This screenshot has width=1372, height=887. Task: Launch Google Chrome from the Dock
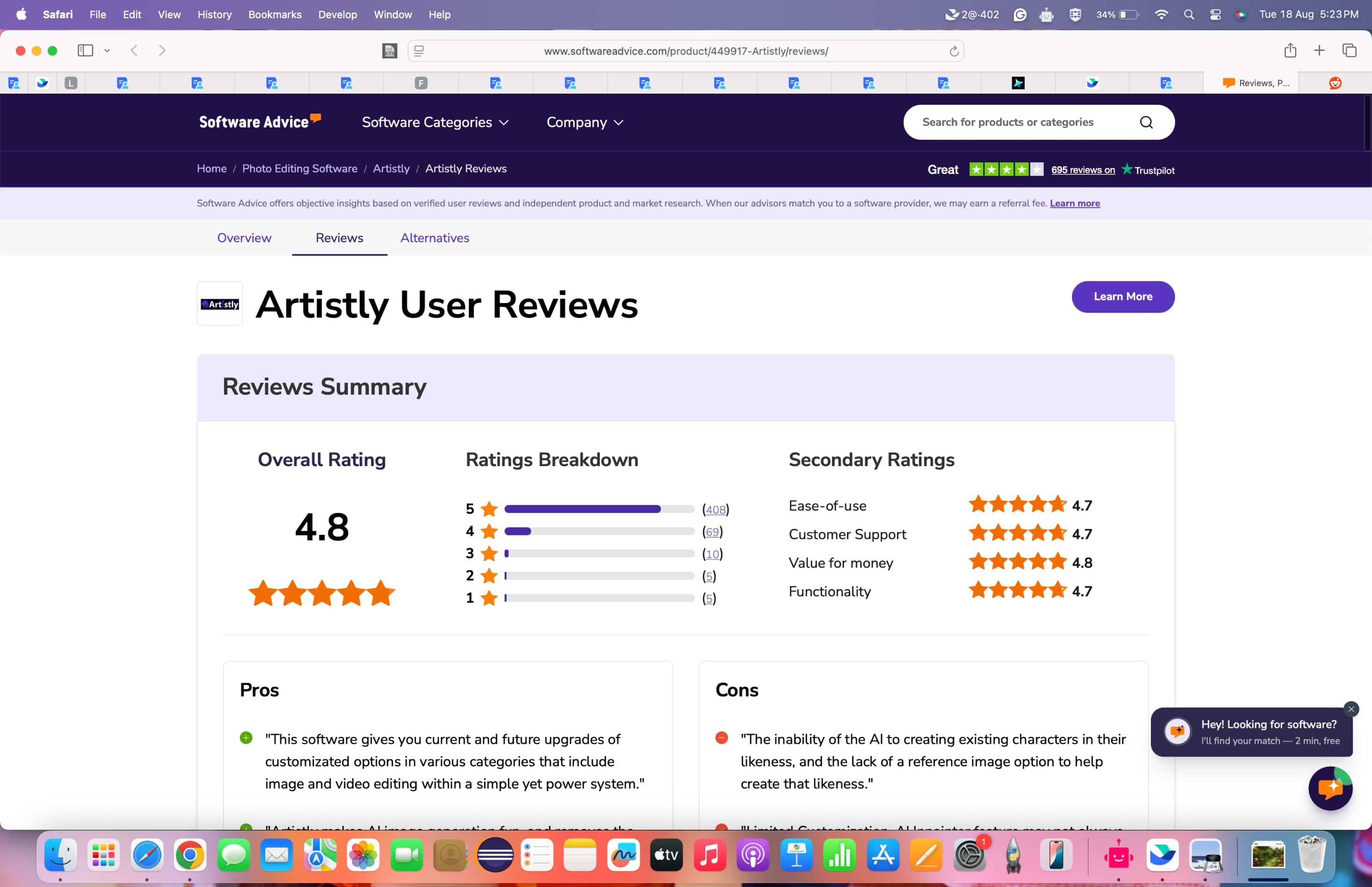tap(190, 855)
